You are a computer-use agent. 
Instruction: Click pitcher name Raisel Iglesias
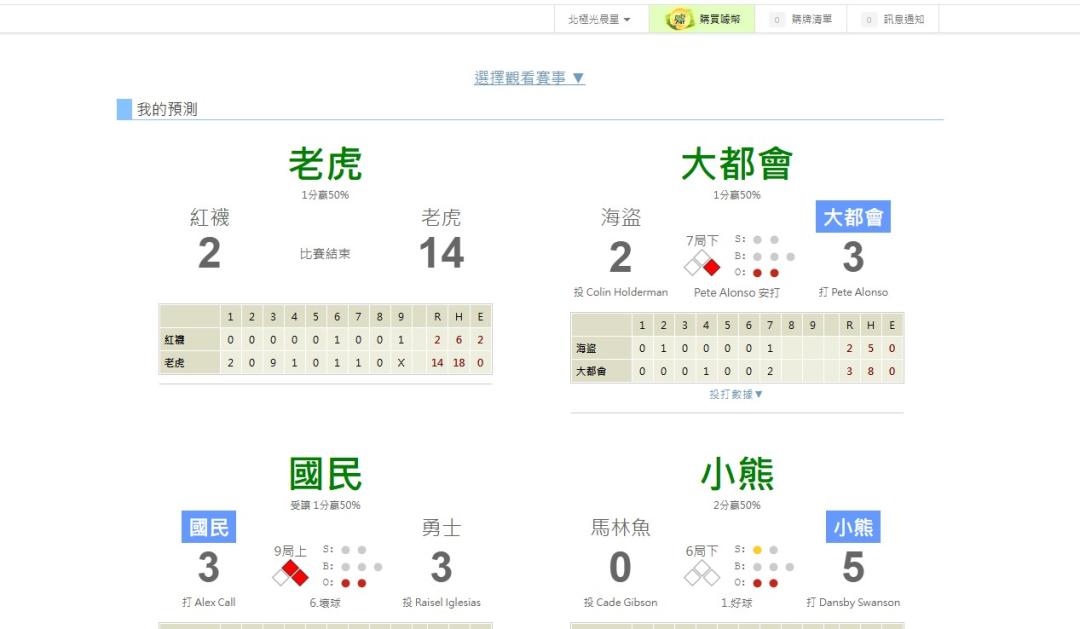click(x=448, y=602)
